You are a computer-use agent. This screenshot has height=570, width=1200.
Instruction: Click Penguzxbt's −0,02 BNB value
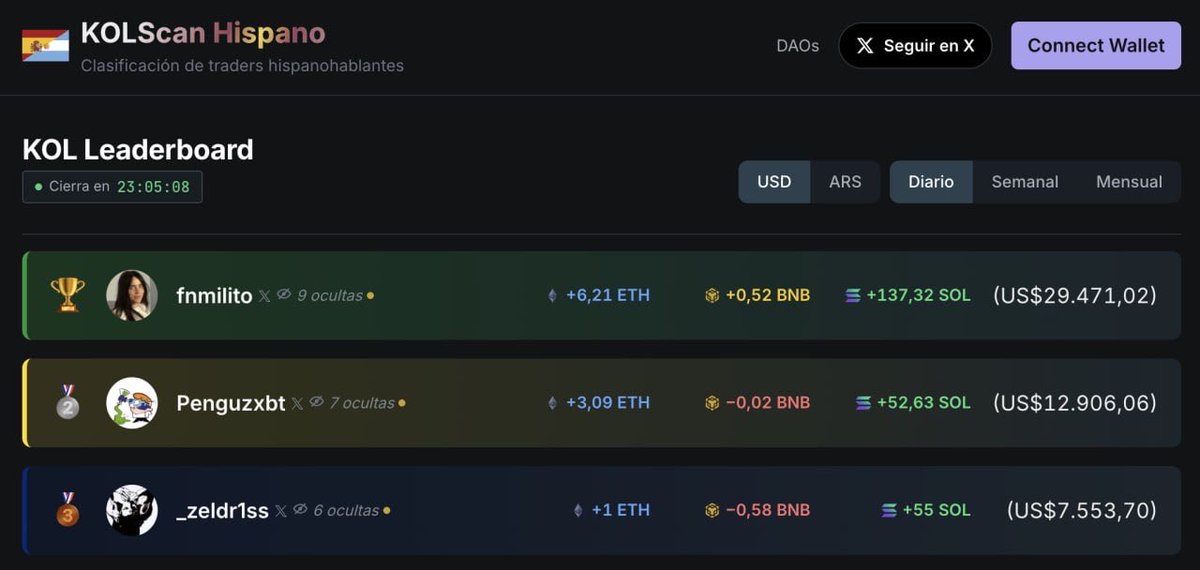coord(768,402)
